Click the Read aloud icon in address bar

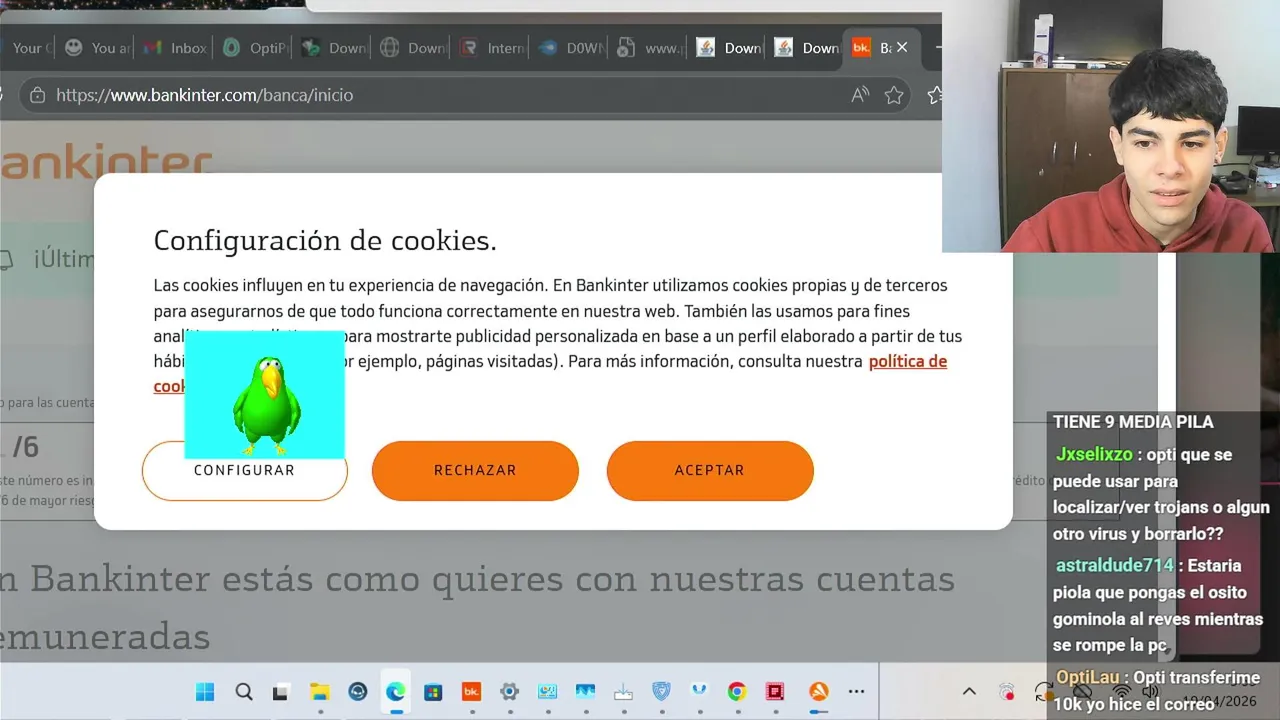pyautogui.click(x=860, y=95)
